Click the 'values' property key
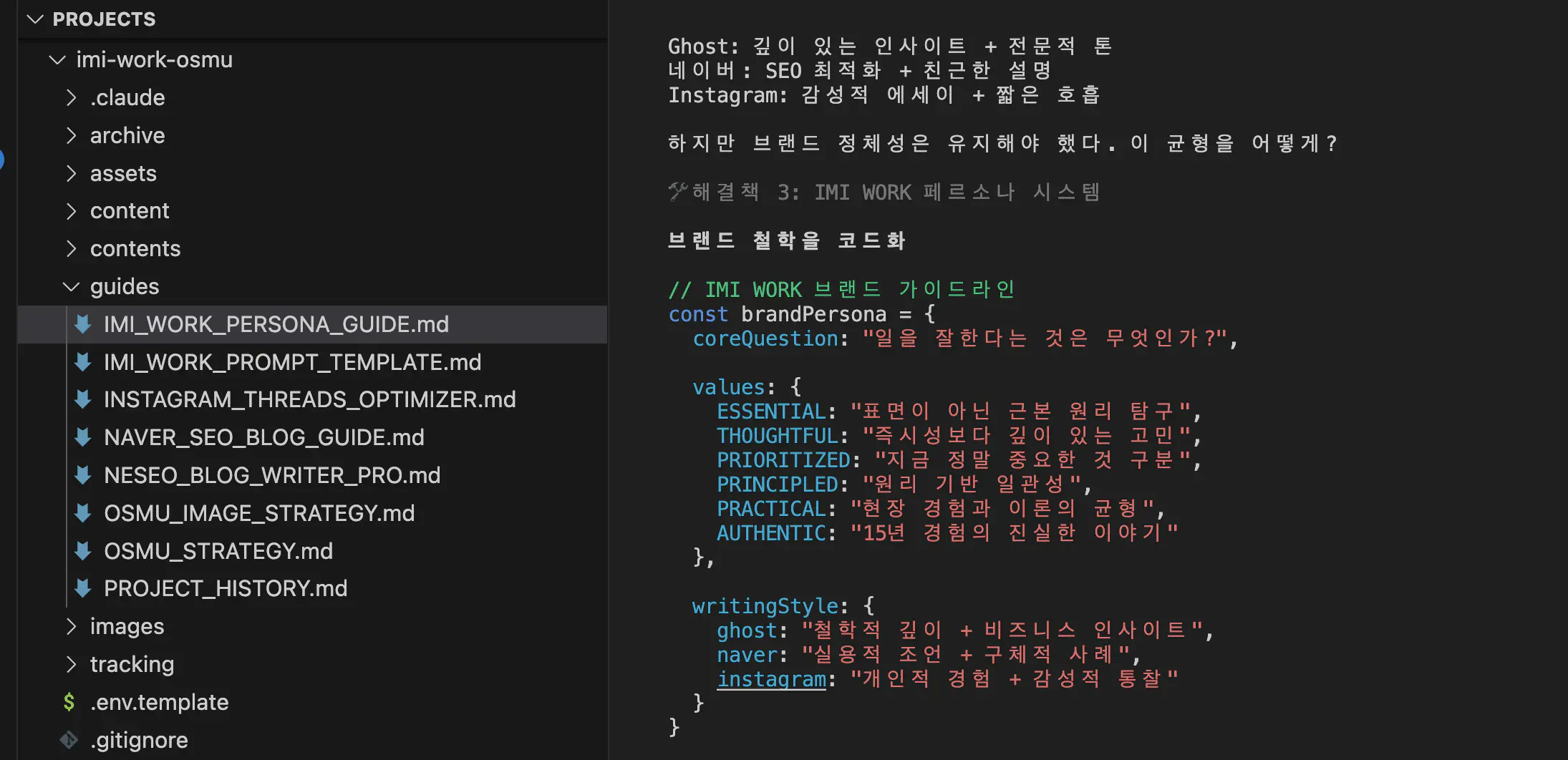Screen dimensions: 1568x760 point(729,387)
